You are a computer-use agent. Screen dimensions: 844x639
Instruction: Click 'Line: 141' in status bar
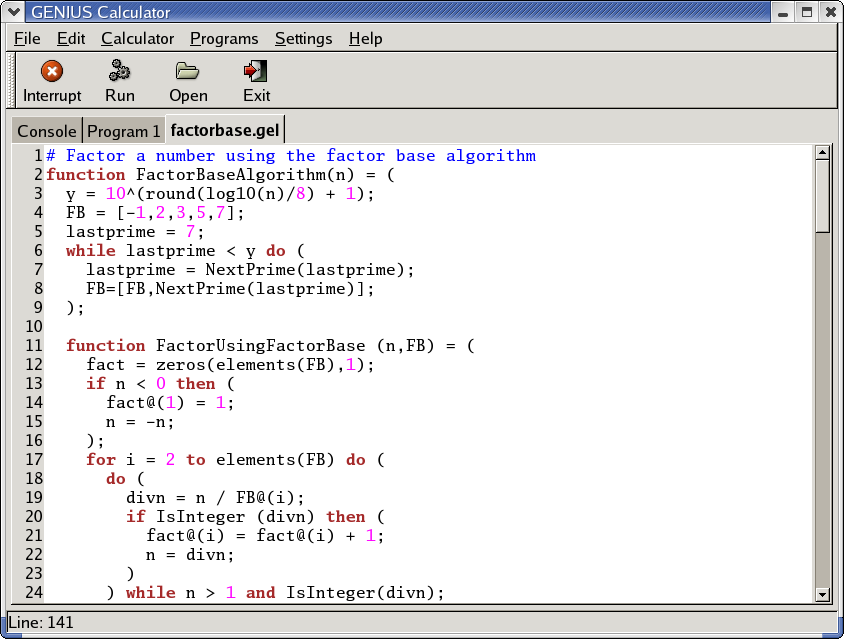coord(41,623)
